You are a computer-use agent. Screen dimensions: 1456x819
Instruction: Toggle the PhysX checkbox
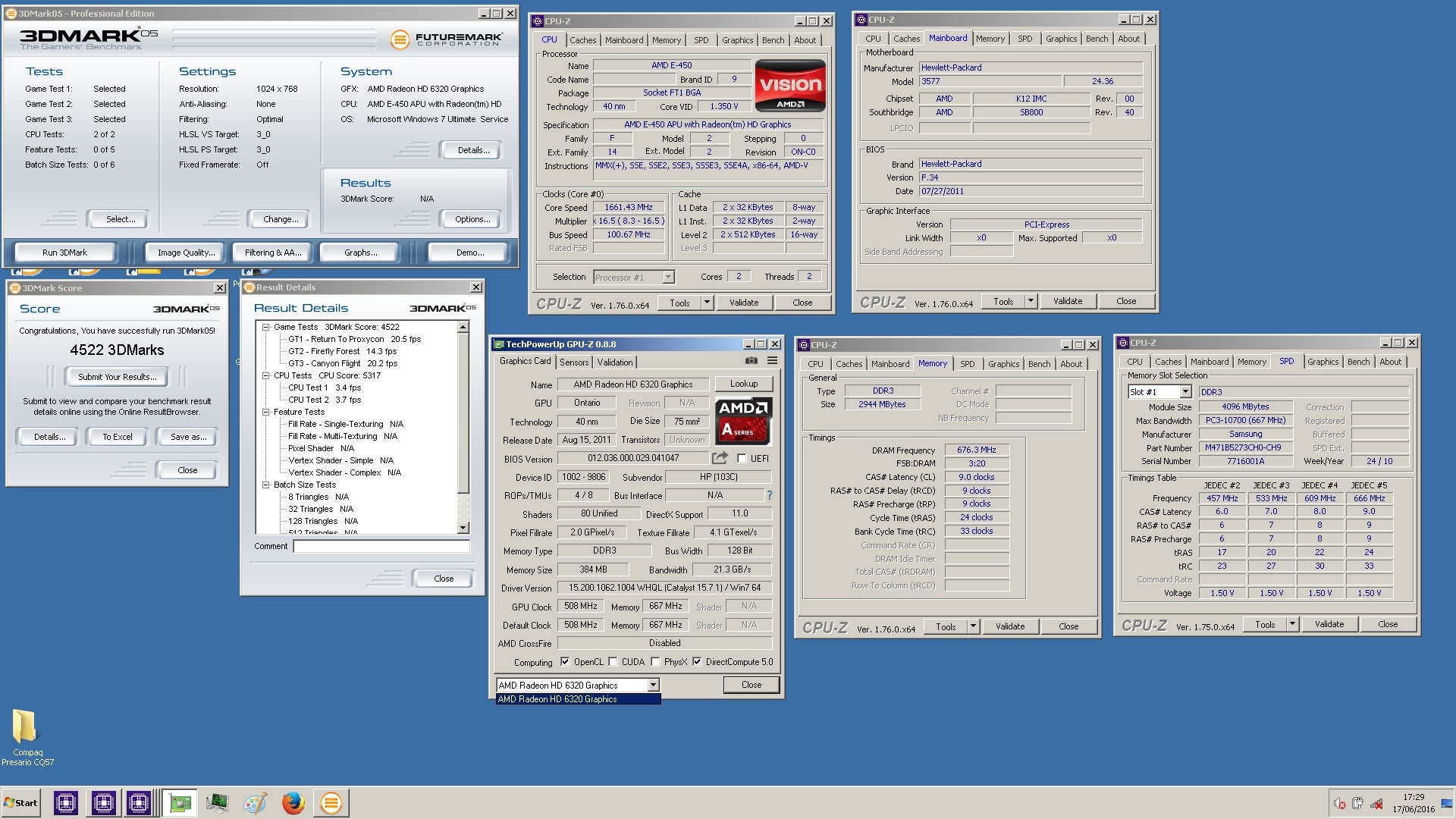(655, 662)
